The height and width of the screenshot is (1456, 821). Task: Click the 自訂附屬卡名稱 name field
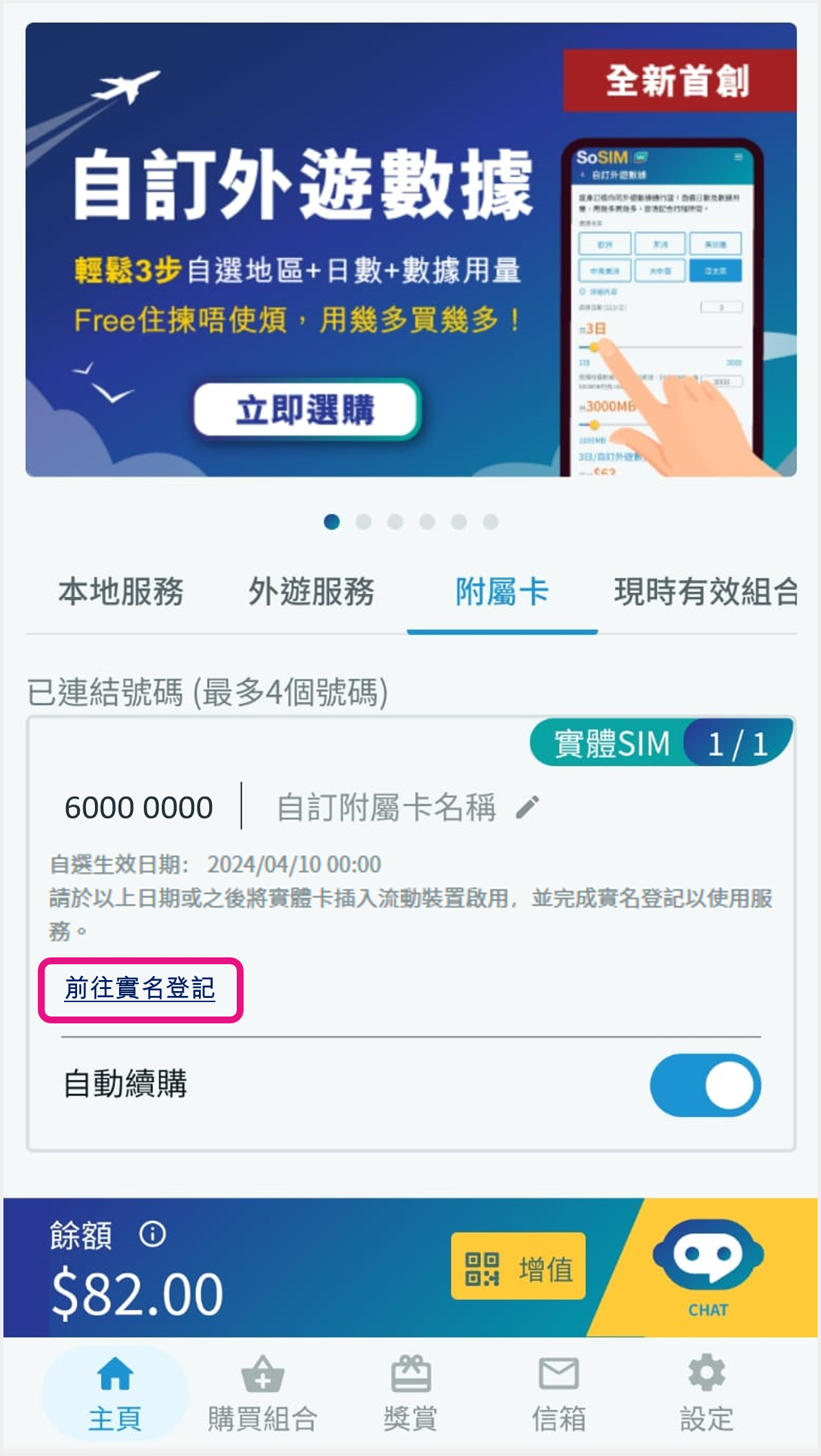(386, 807)
